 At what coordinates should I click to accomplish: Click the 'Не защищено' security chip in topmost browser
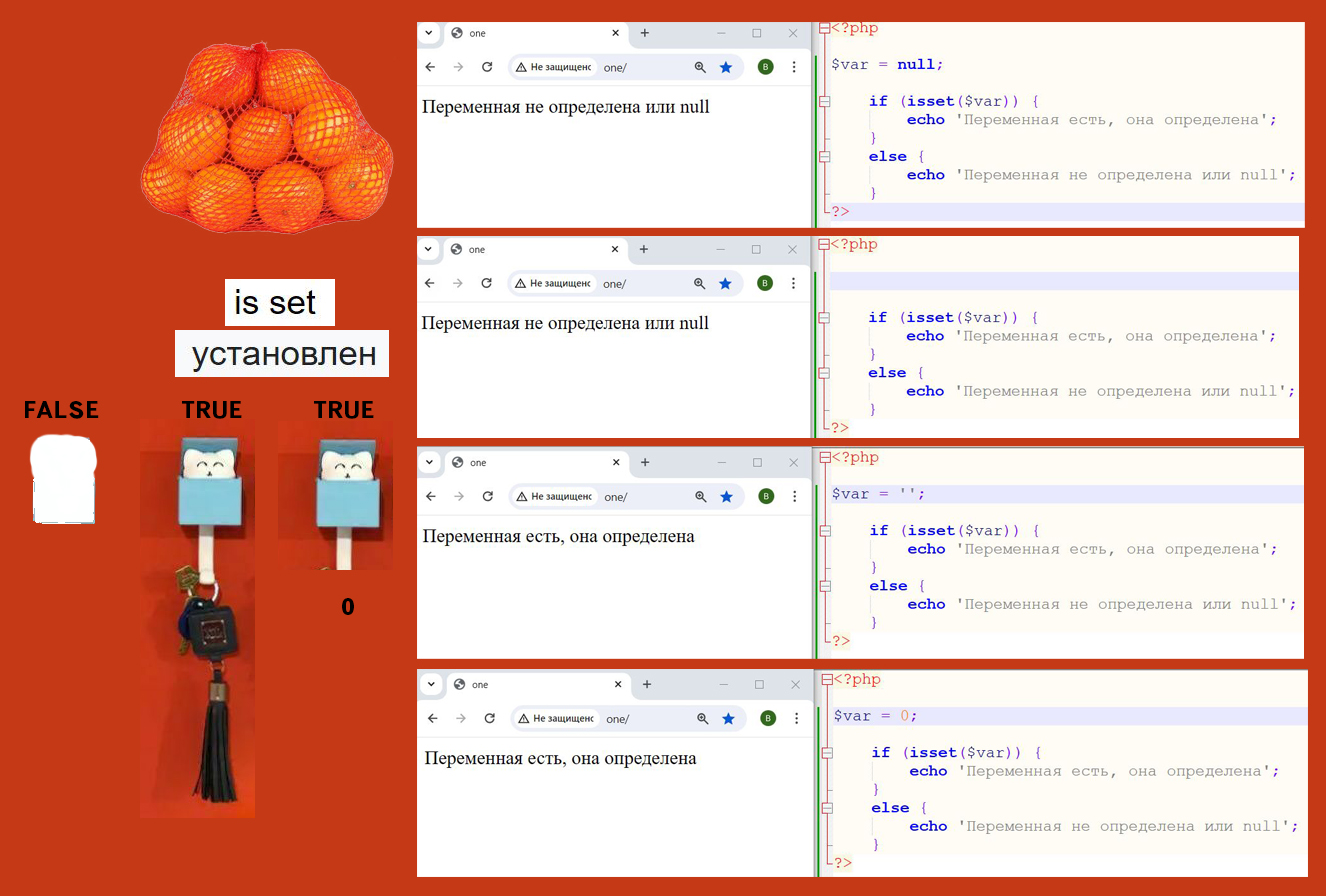[554, 67]
